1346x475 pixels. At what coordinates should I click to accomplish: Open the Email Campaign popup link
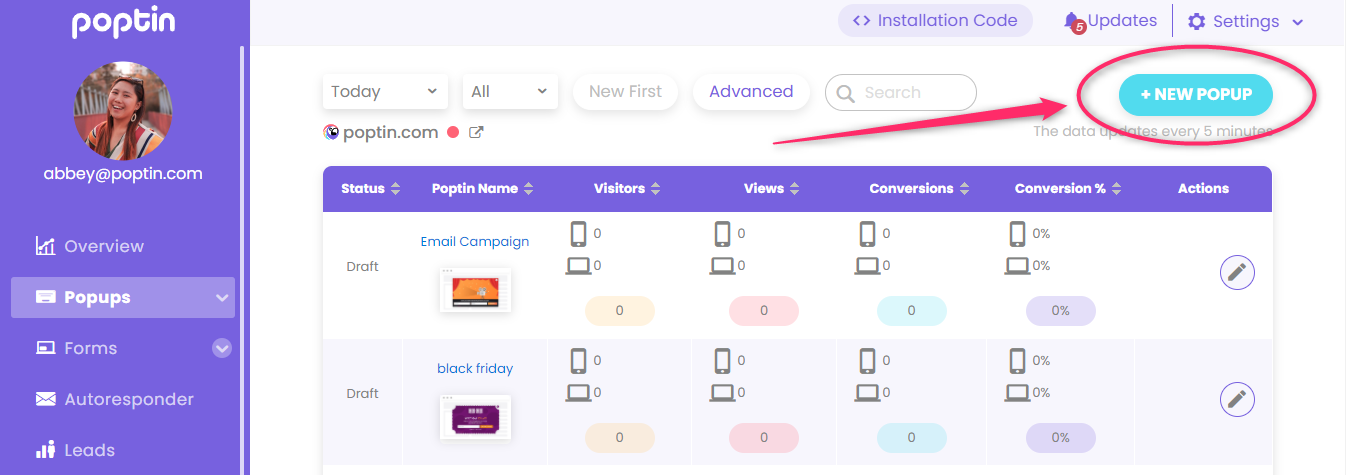[x=475, y=241]
